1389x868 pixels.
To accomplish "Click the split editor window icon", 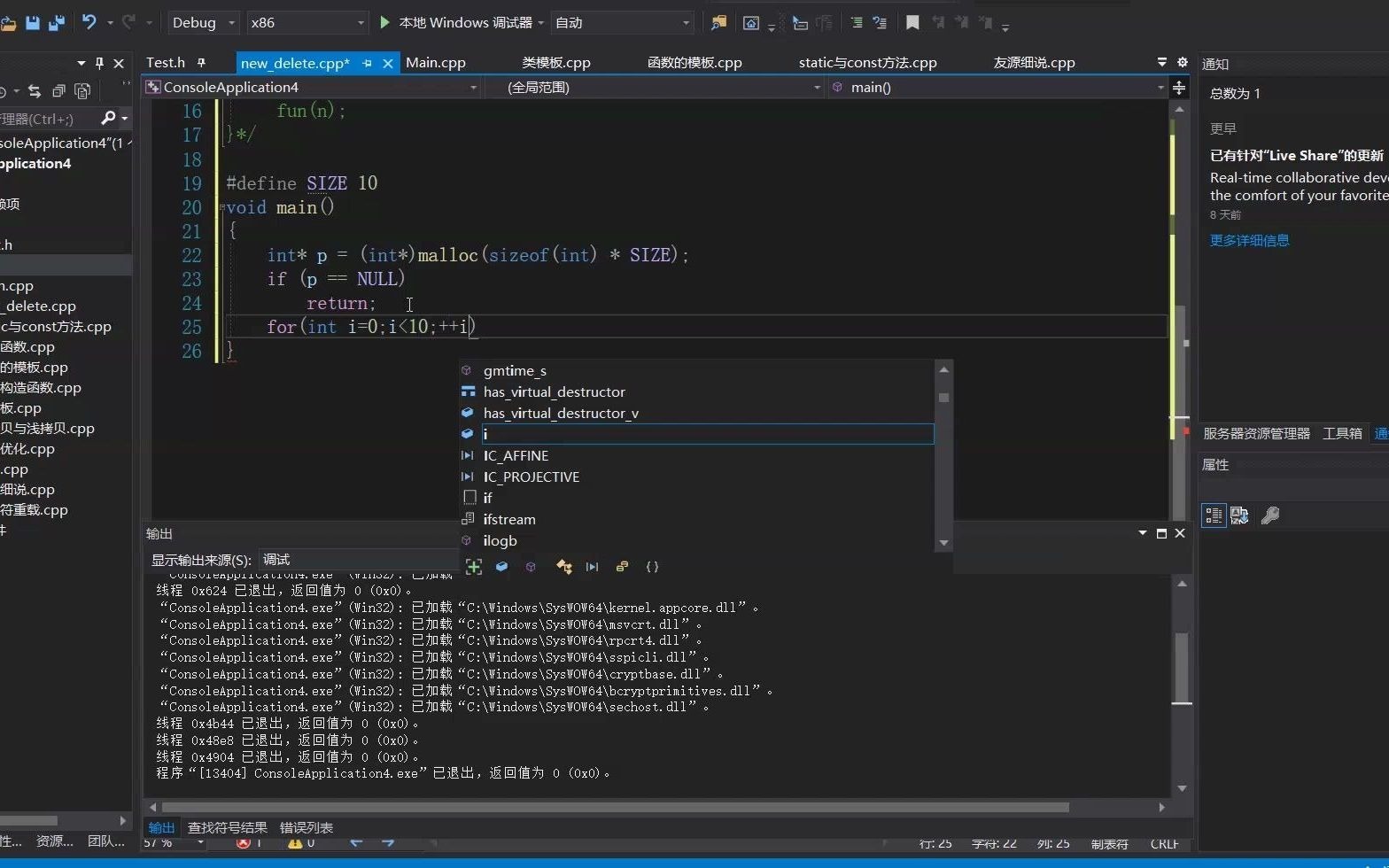I will 1179,88.
